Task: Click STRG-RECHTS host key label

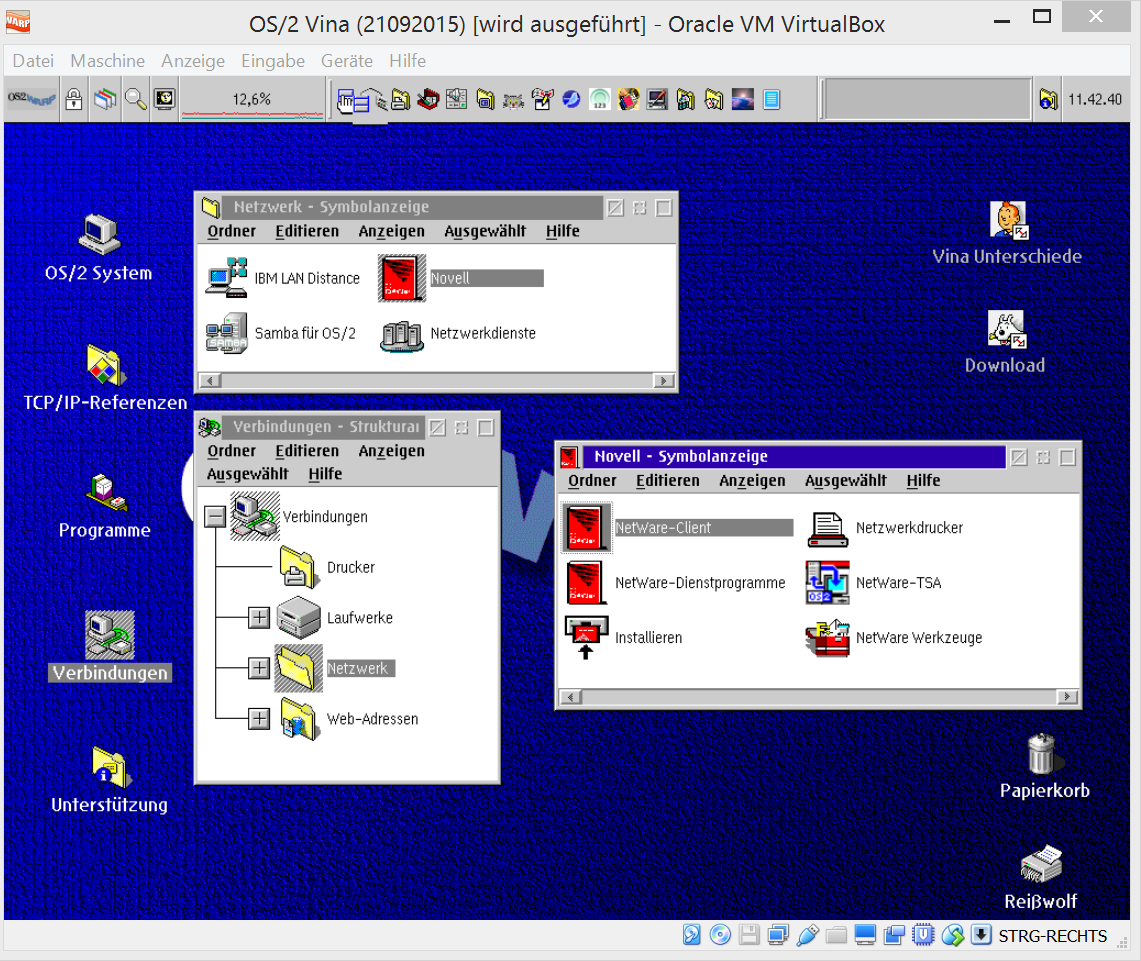Action: click(x=1052, y=936)
